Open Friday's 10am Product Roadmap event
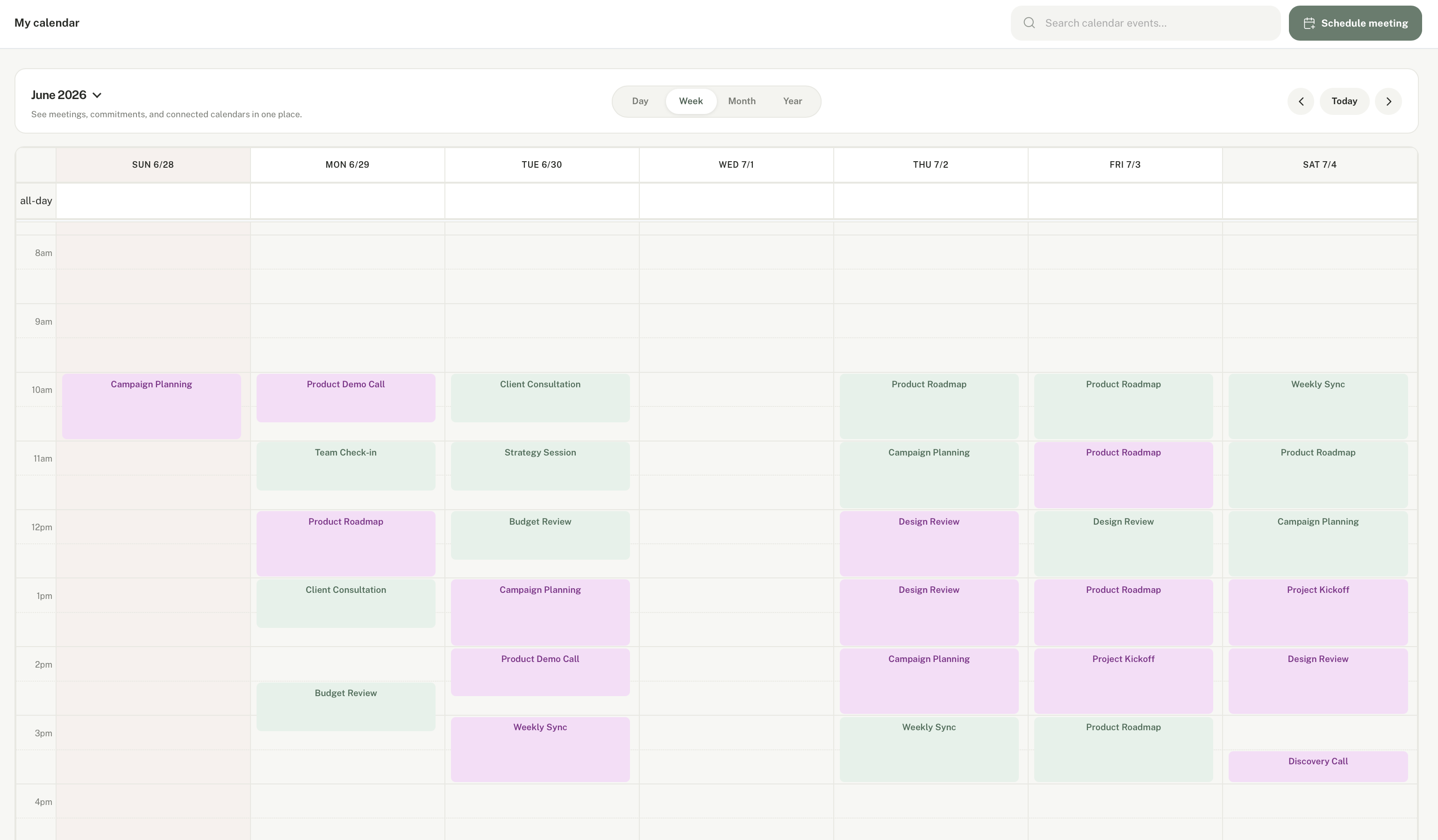 point(1123,406)
